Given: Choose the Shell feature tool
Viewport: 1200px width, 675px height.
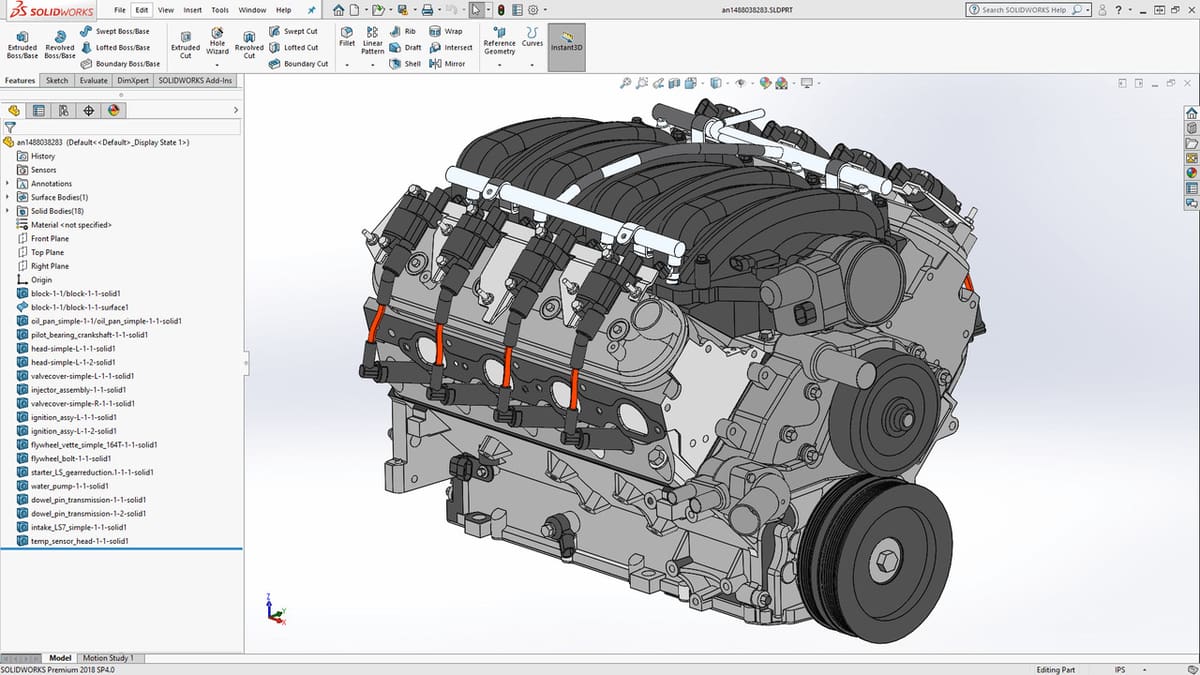Looking at the screenshot, I should [406, 63].
